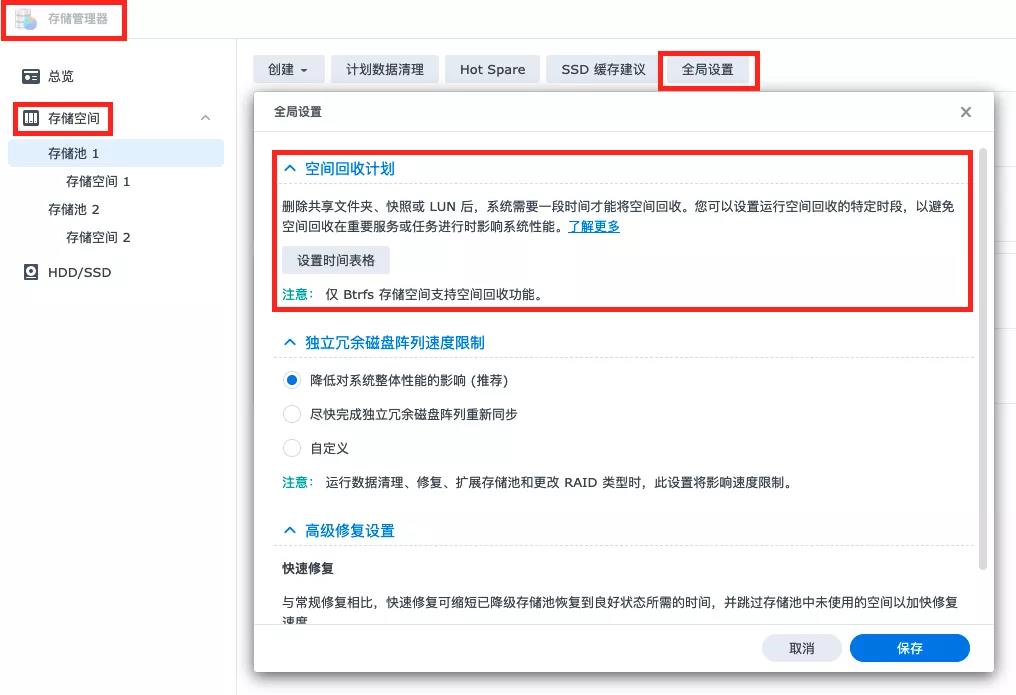Open the HDD/SSD section icon
This screenshot has height=695, width=1016.
[x=32, y=271]
